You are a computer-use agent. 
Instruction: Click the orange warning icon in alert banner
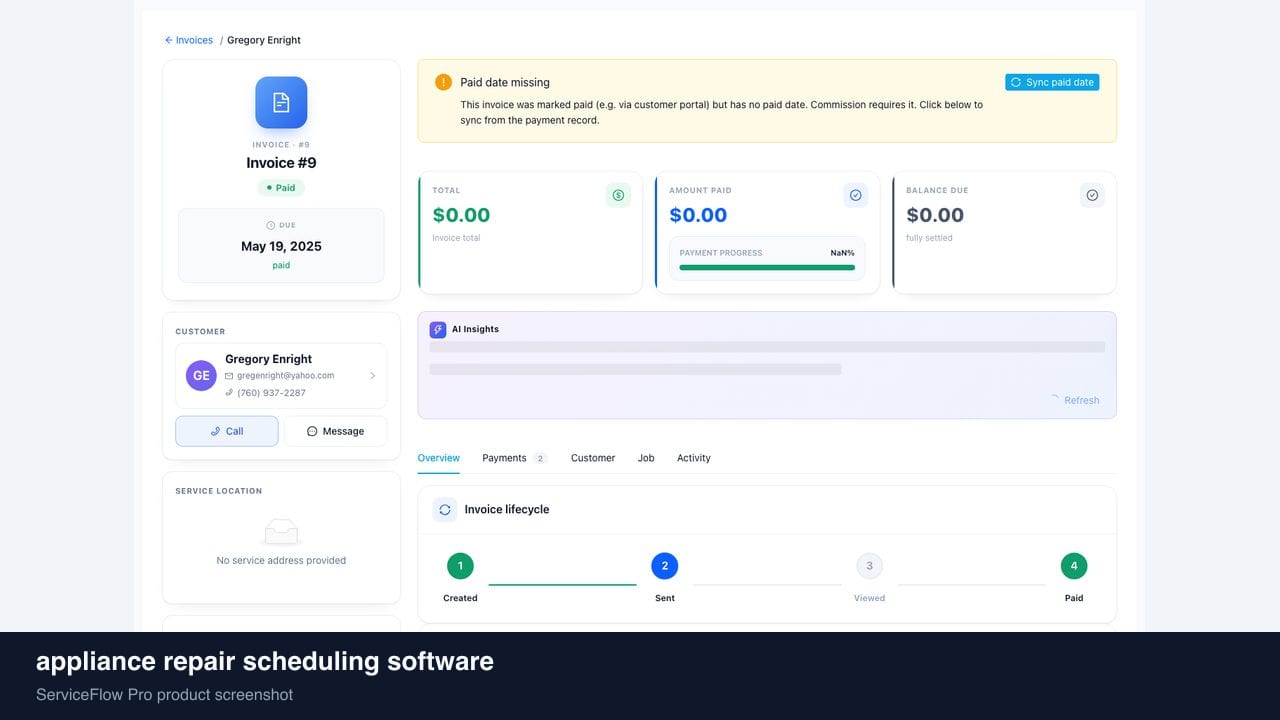443,82
